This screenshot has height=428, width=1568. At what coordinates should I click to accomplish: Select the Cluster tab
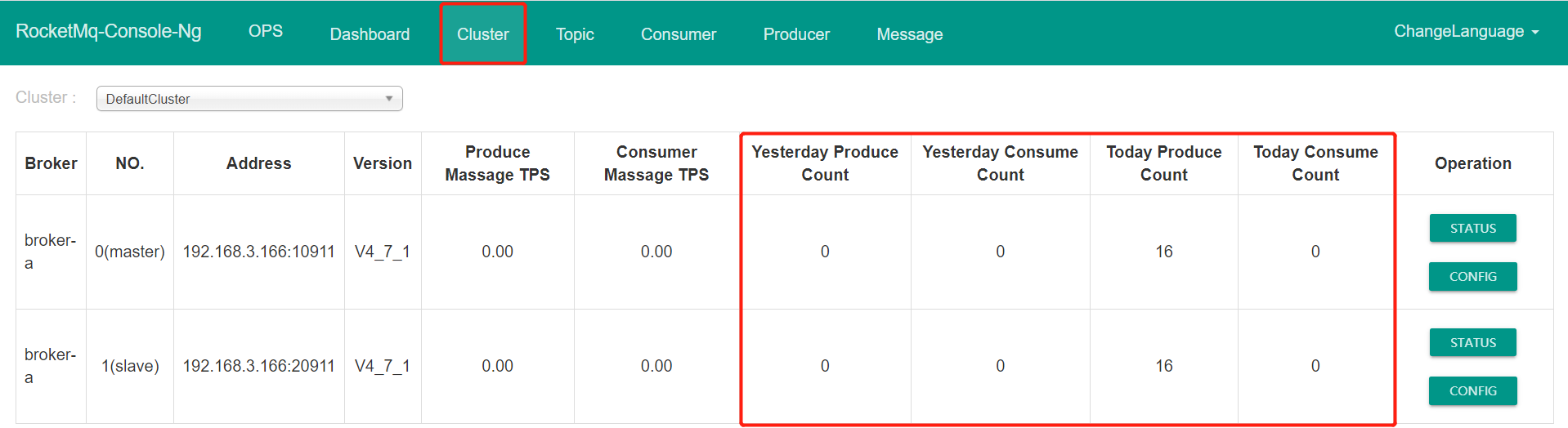tap(482, 34)
